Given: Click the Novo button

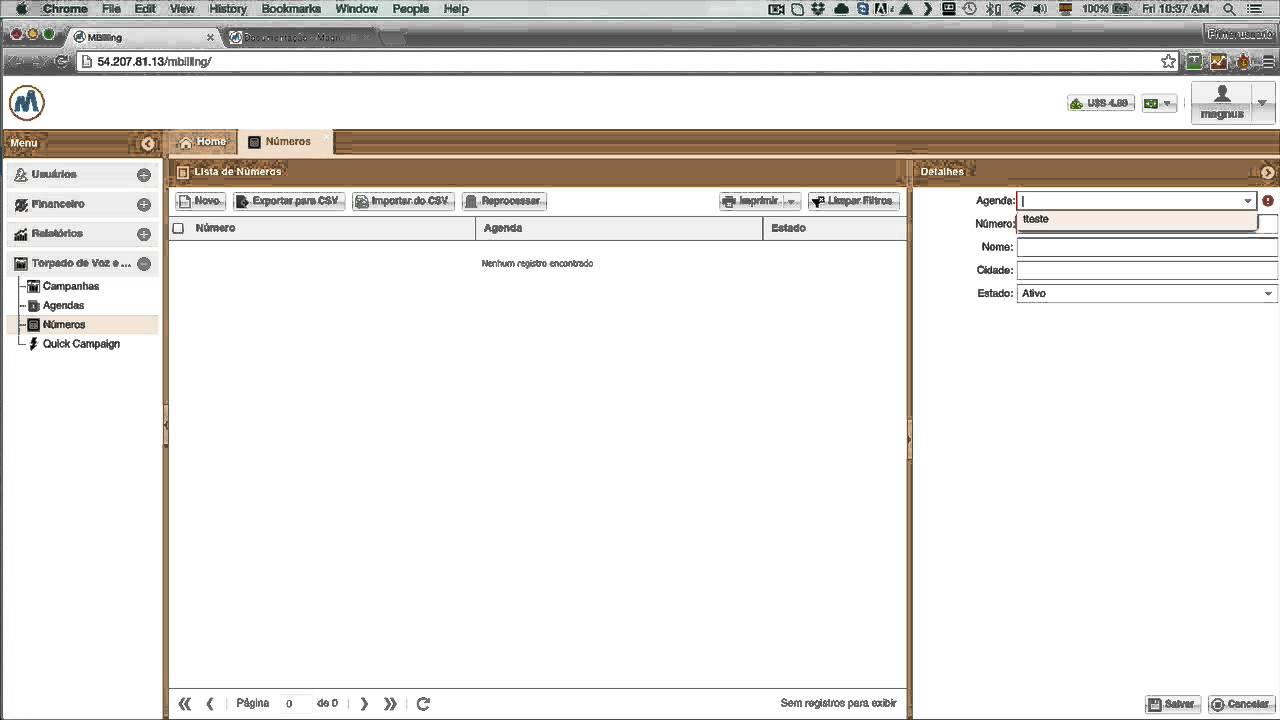Looking at the screenshot, I should [200, 201].
